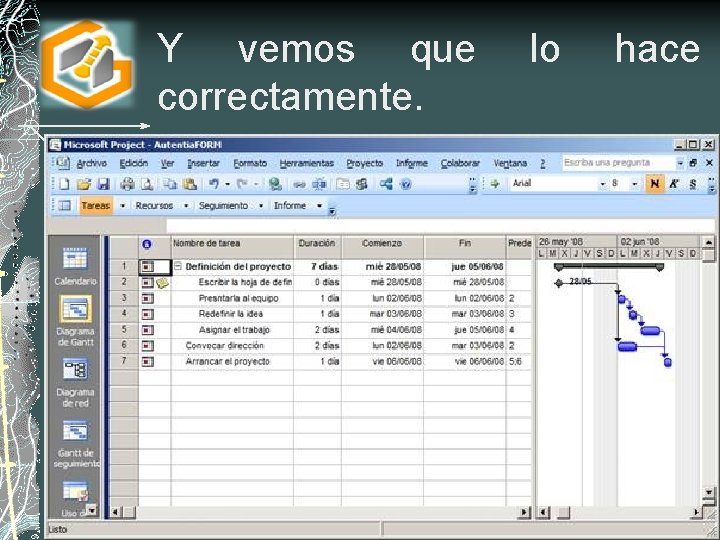This screenshot has width=720, height=540.
Task: Click the Comienzo column header
Action: [x=382, y=247]
